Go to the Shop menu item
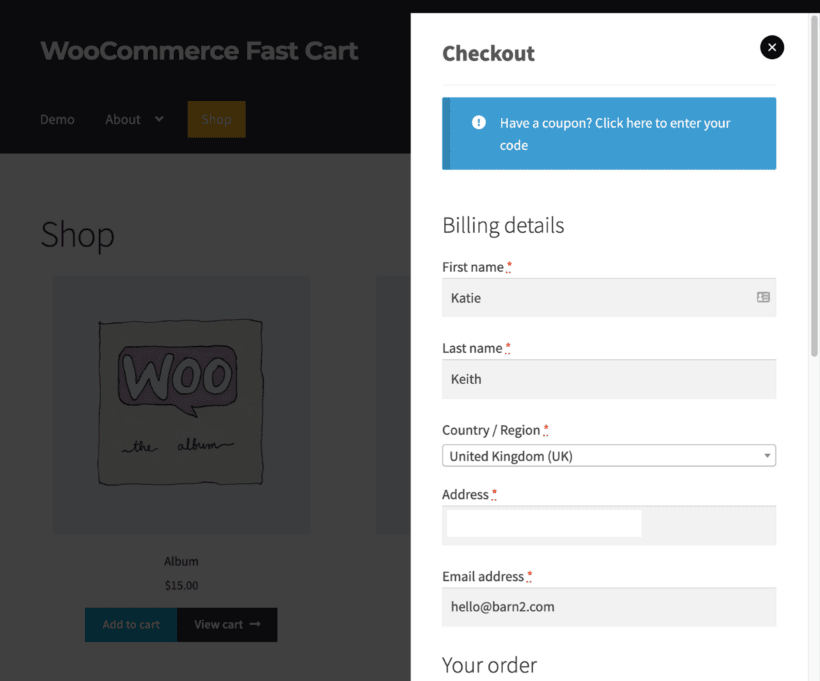The image size is (820, 681). [x=216, y=119]
